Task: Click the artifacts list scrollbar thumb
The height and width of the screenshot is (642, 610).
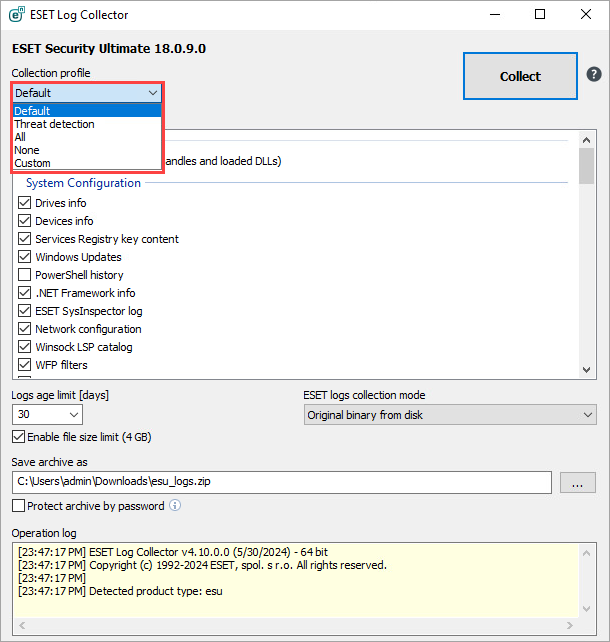Action: click(586, 166)
